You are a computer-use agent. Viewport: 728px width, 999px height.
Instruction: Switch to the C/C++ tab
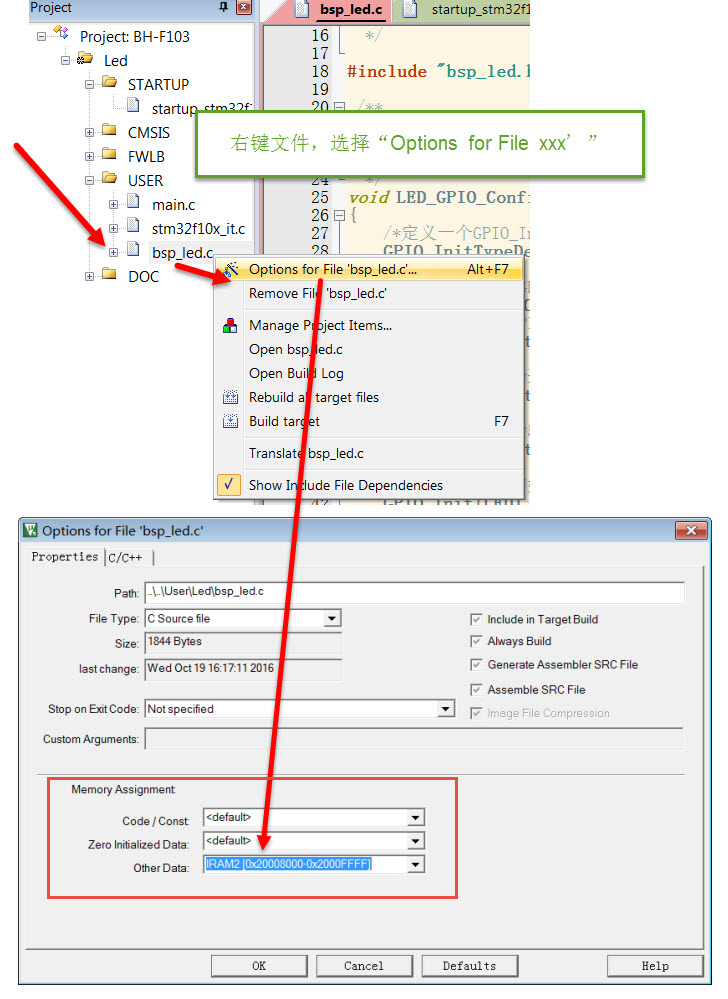126,558
